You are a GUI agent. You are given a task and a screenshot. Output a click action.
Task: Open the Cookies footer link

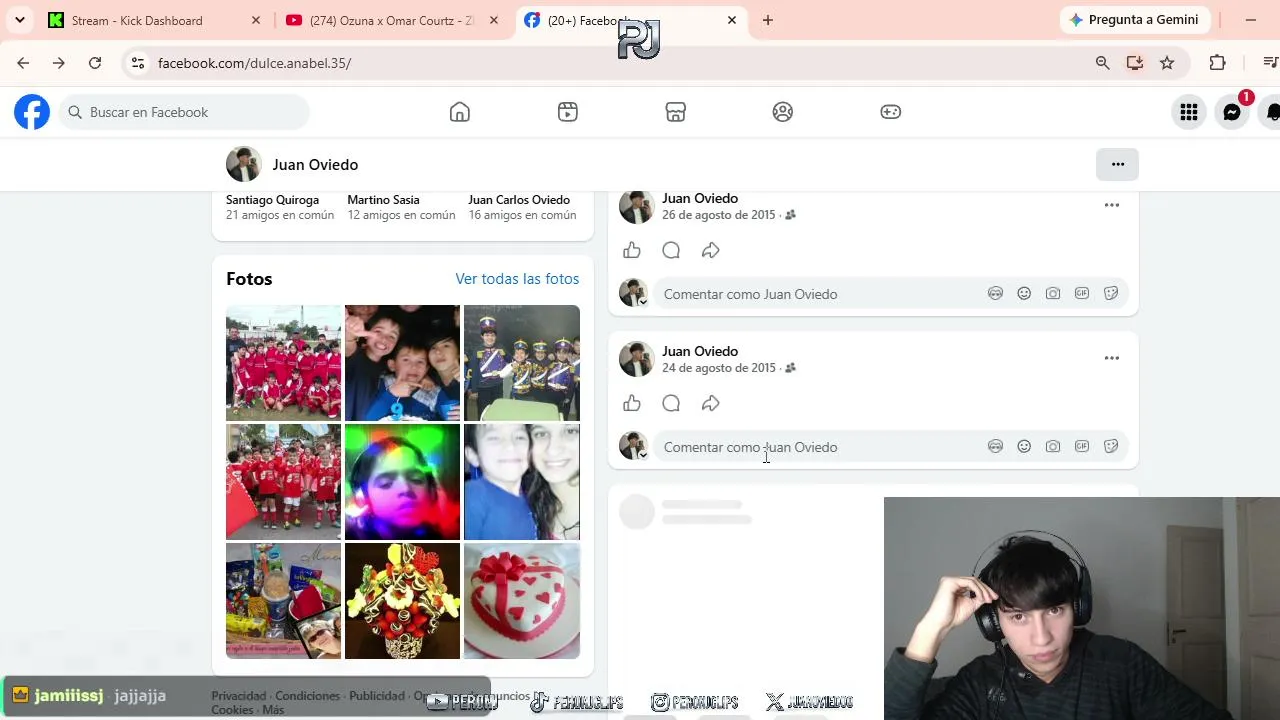[232, 710]
